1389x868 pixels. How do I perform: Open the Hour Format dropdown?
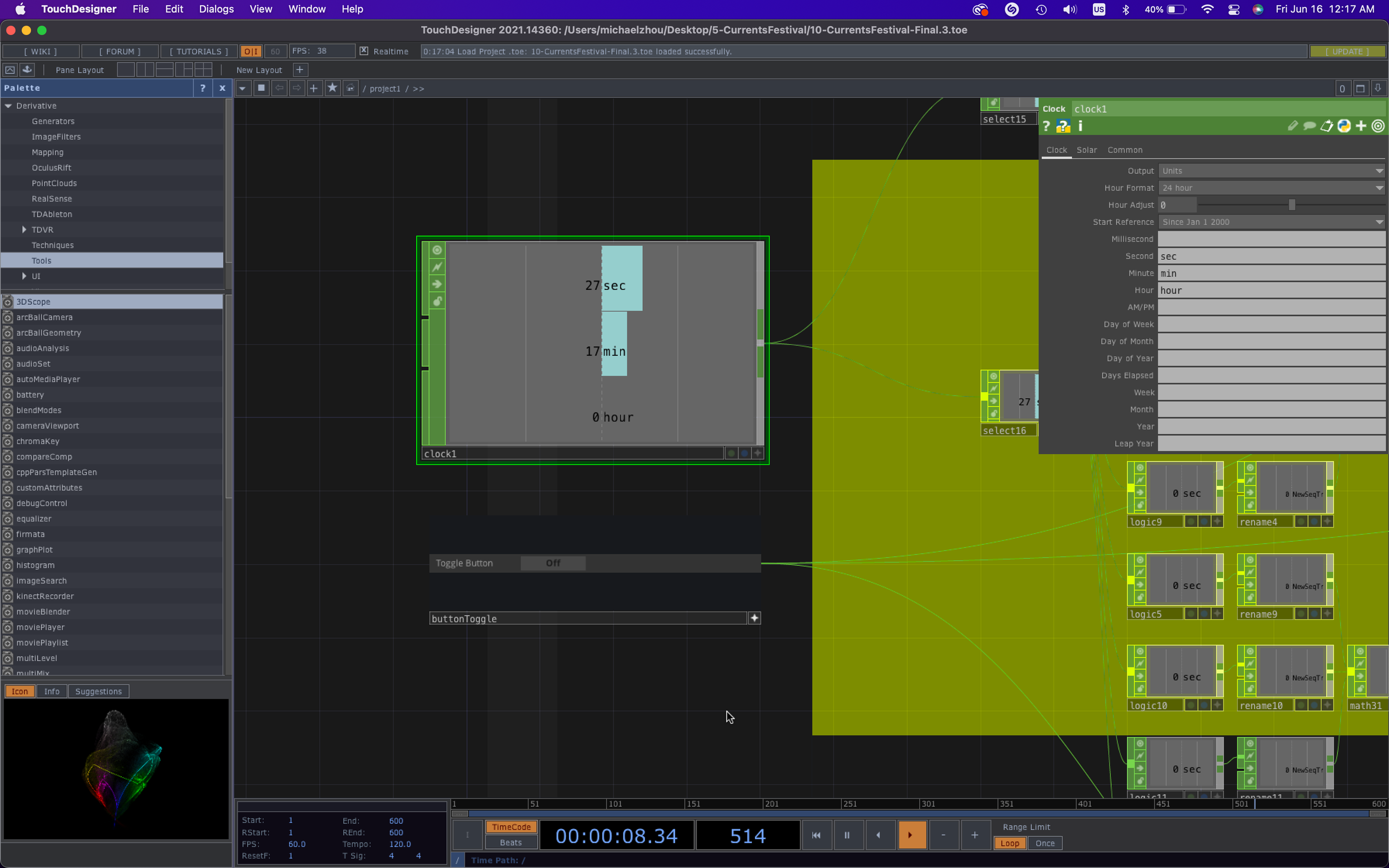tap(1271, 188)
